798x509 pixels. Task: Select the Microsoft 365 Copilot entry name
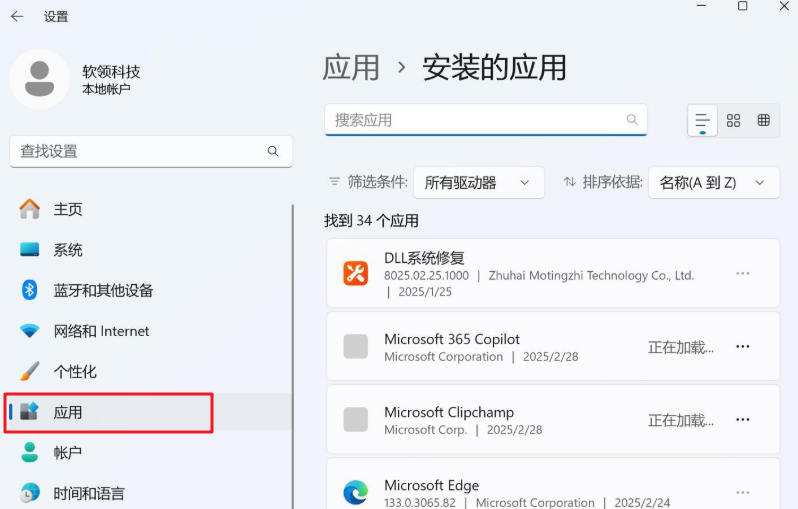click(x=452, y=339)
